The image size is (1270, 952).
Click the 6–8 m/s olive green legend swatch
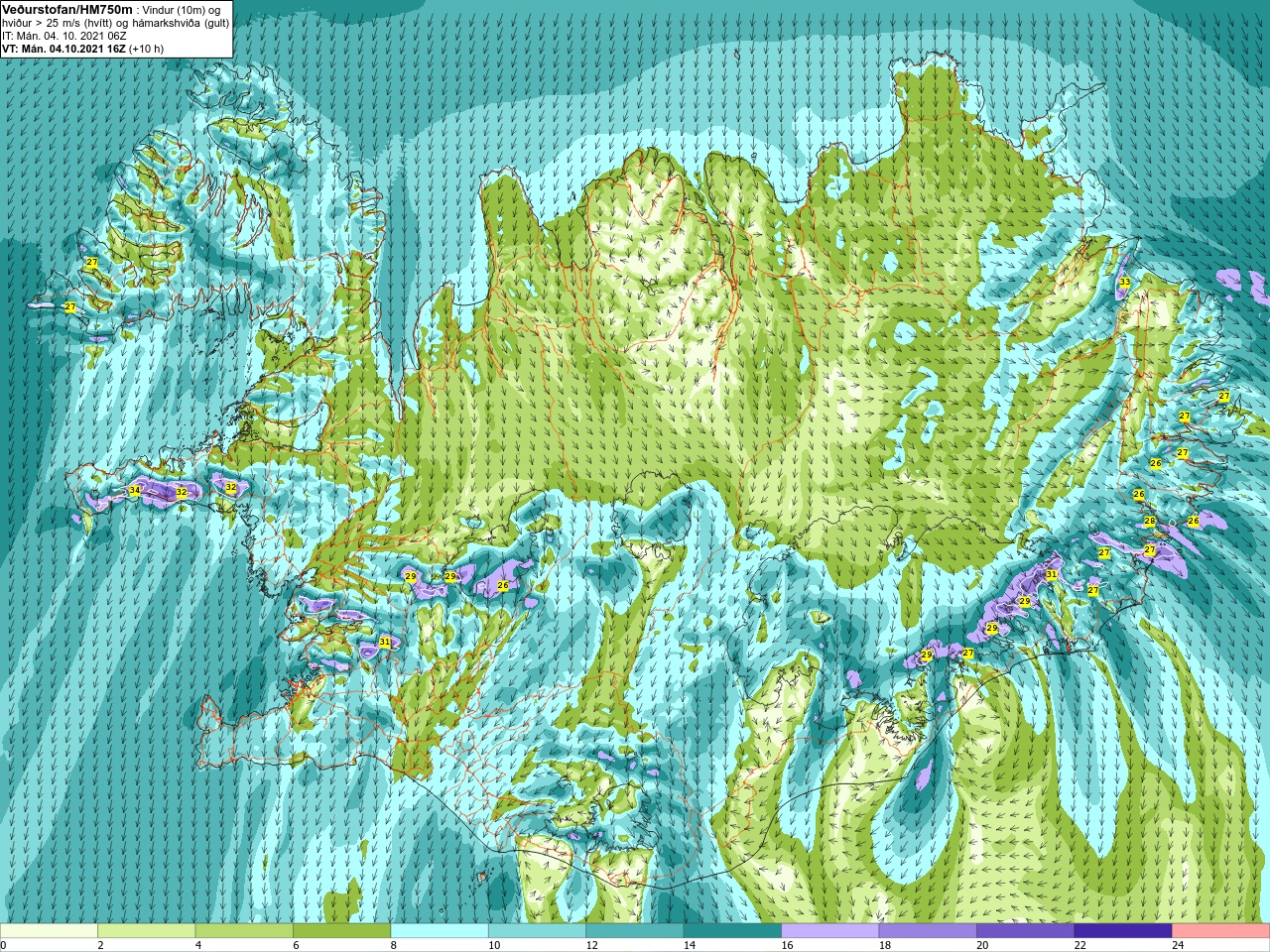tap(342, 930)
